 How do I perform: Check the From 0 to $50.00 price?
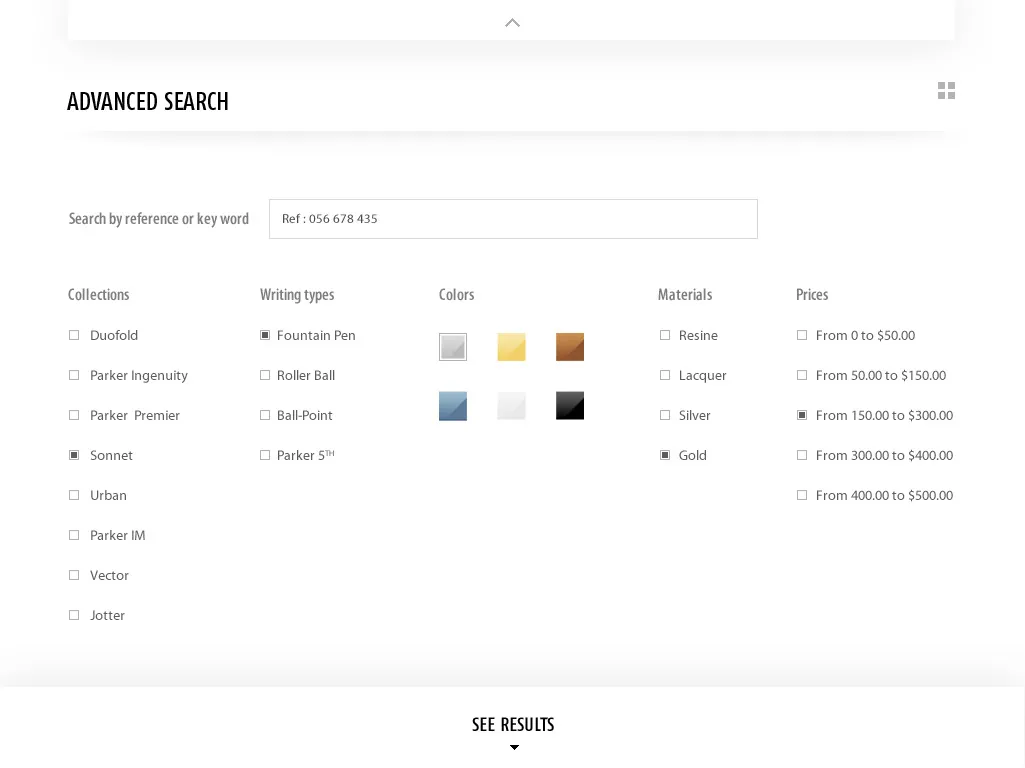tap(802, 335)
